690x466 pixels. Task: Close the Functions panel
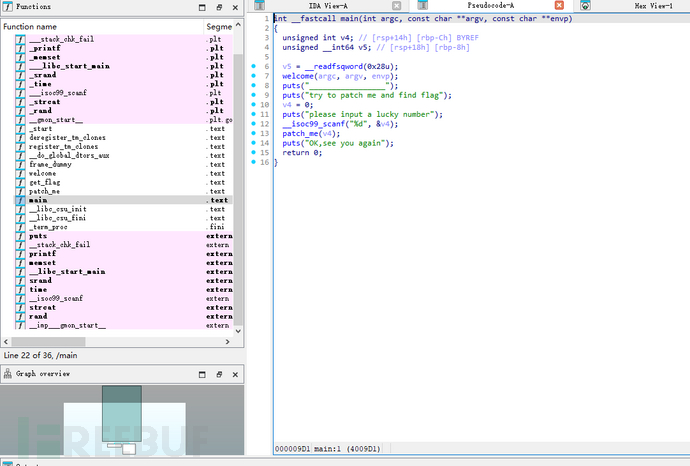click(237, 6)
